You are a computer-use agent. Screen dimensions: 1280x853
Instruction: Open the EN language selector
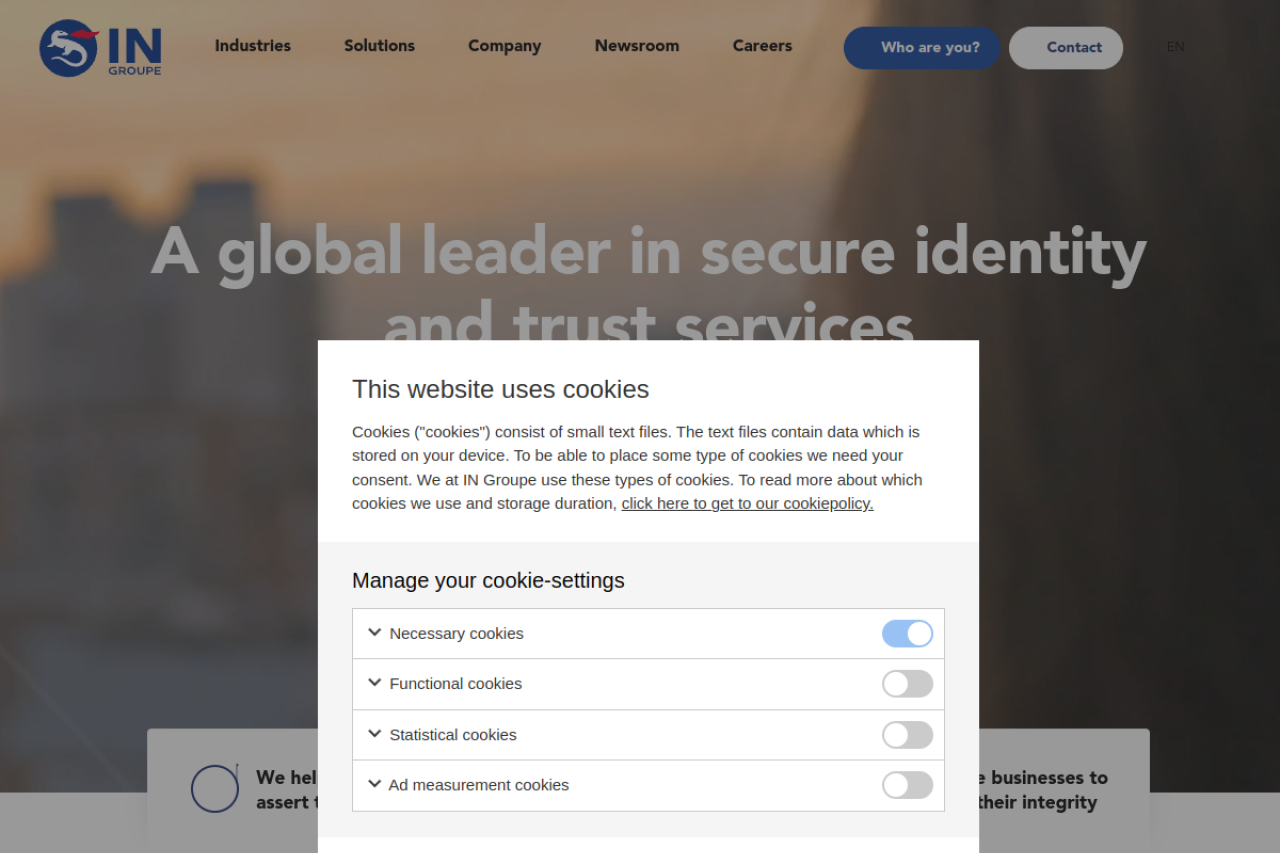tap(1176, 47)
